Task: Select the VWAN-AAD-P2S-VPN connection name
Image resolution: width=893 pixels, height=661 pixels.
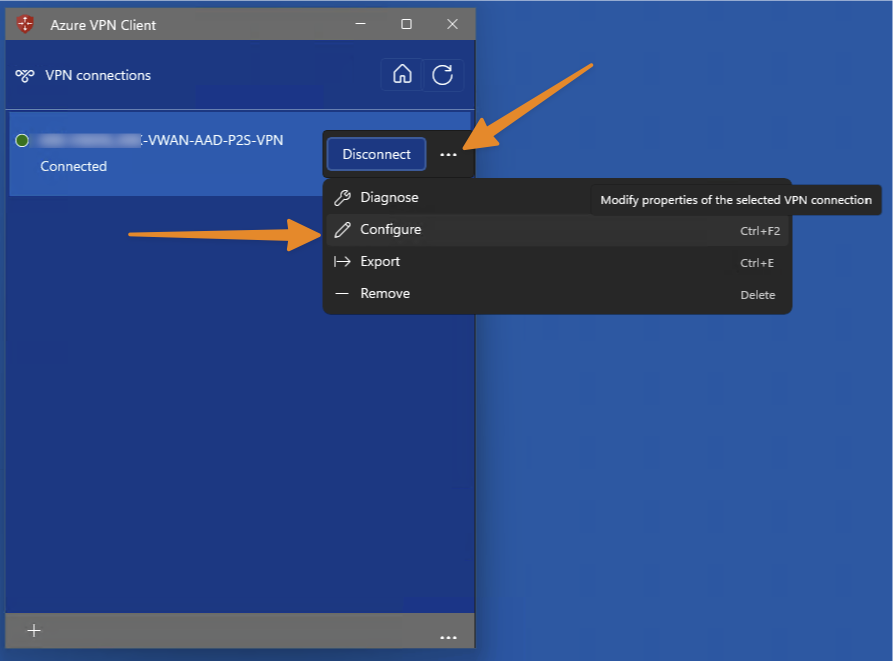Action: pyautogui.click(x=213, y=140)
